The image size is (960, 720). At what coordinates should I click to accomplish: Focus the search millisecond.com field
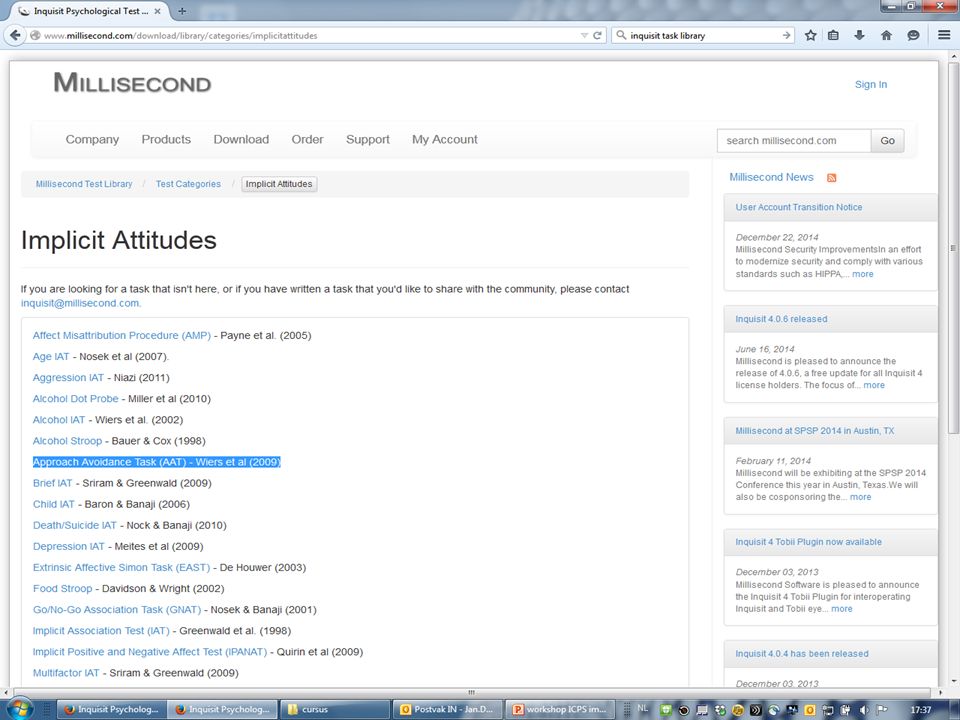pos(794,140)
